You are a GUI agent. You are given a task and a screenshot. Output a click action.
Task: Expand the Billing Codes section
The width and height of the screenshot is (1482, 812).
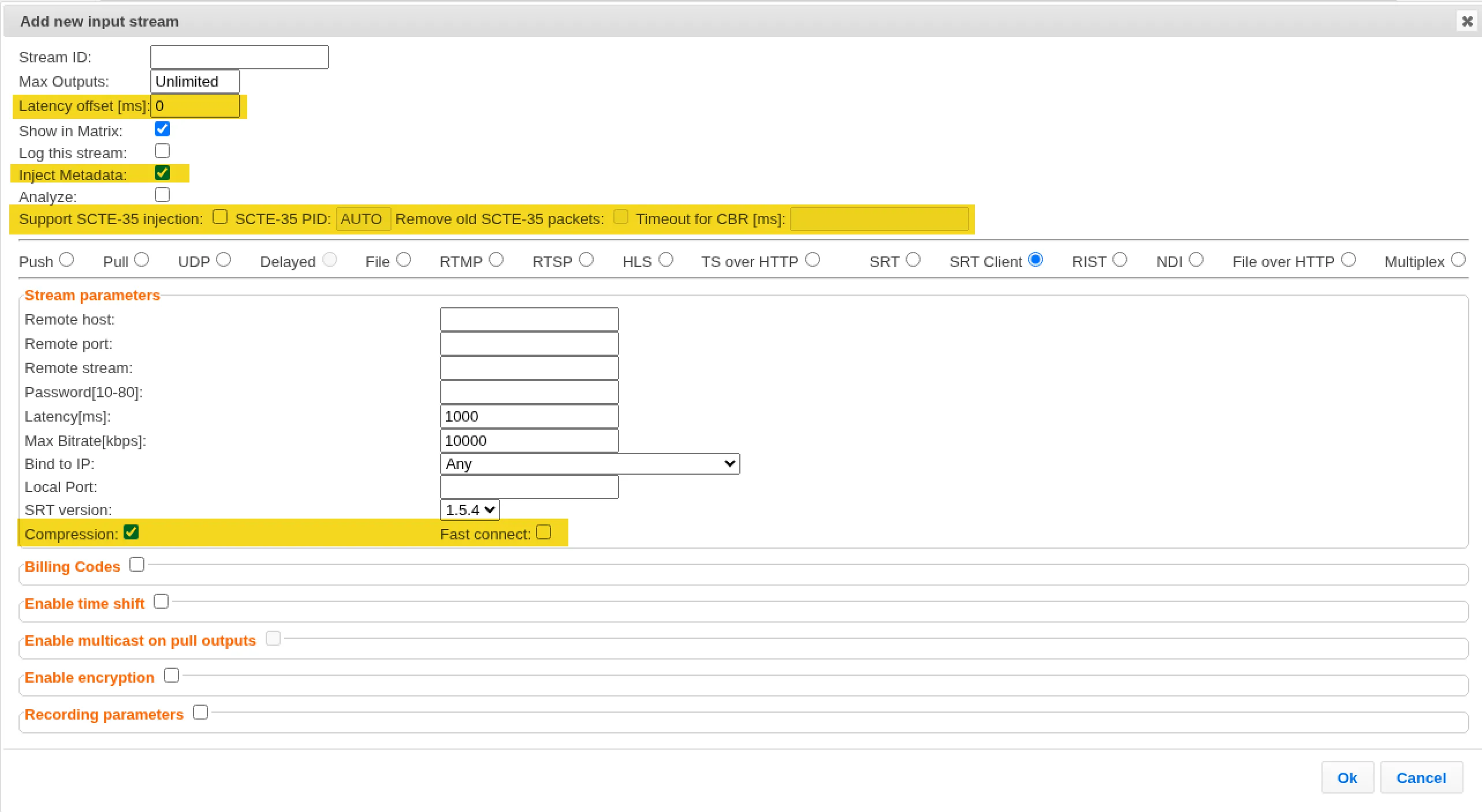click(x=137, y=565)
